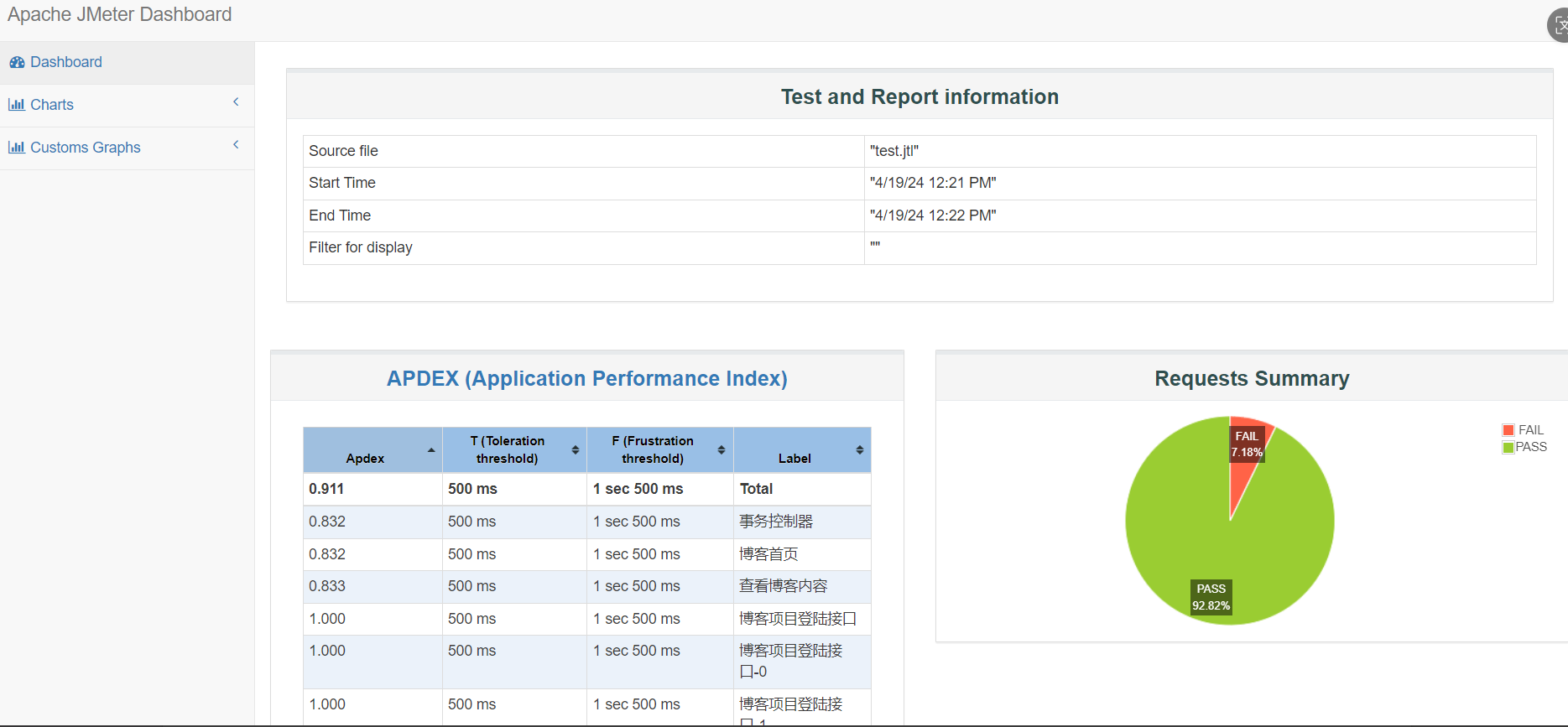This screenshot has width=1568, height=727.
Task: Open the APDEX (Application Performance Index) heading link
Action: tap(587, 379)
